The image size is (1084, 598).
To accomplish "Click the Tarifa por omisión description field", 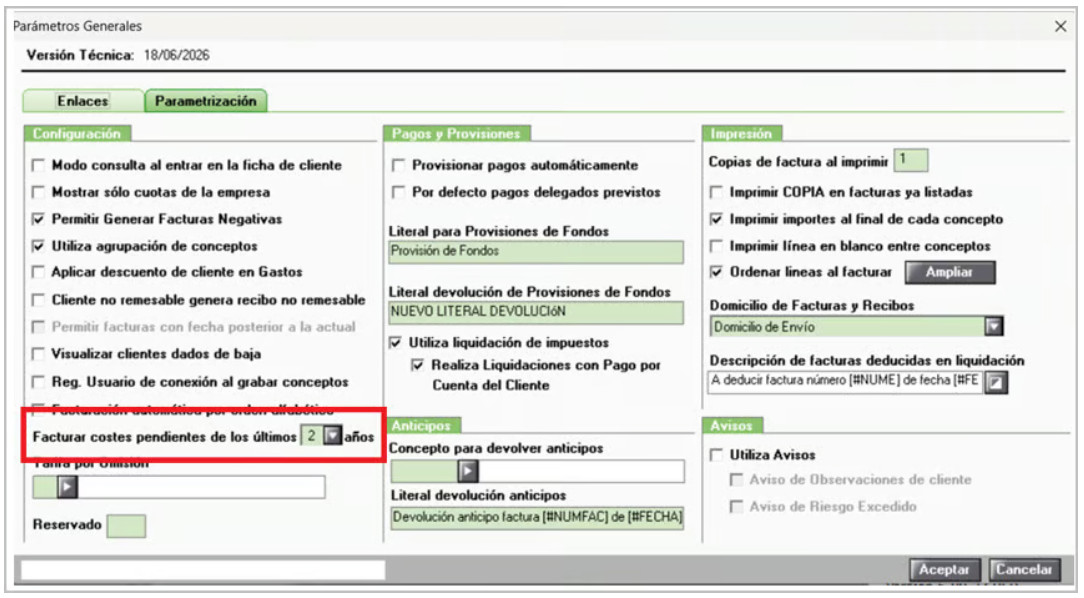I will pos(200,487).
